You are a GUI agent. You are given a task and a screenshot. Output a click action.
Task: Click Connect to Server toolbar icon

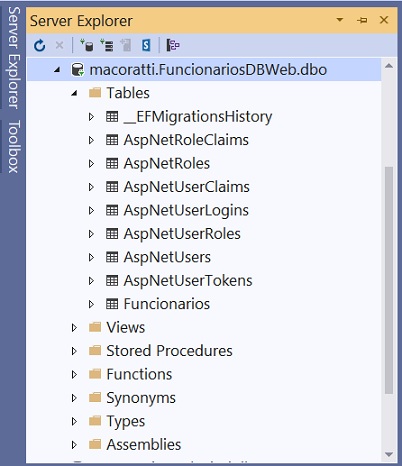pos(107,45)
